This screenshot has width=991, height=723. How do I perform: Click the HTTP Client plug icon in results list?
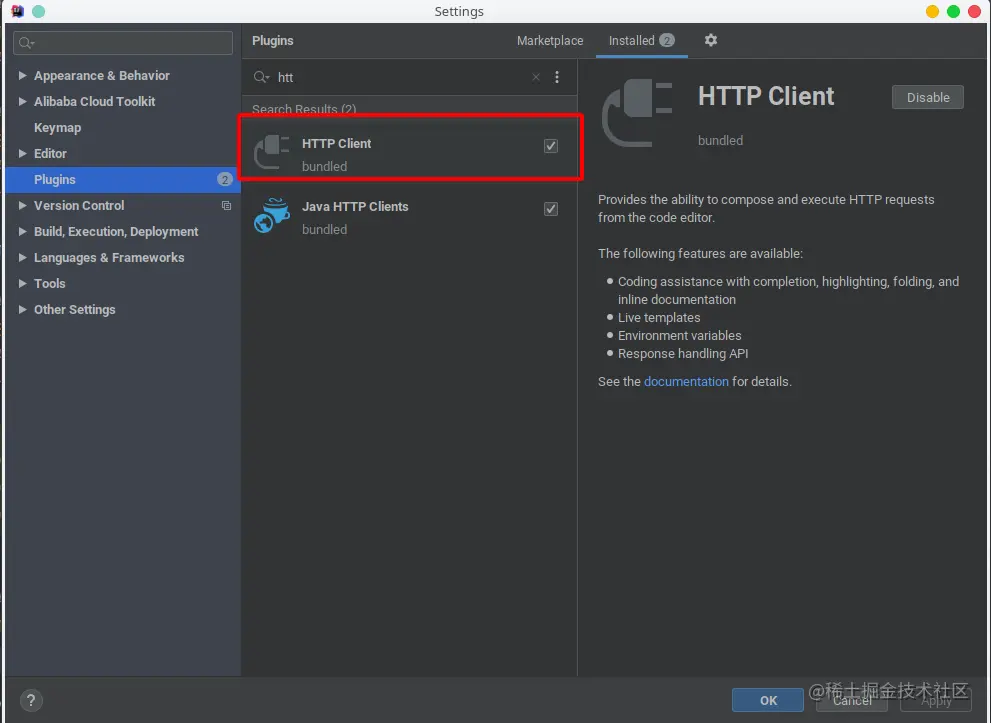[x=272, y=153]
